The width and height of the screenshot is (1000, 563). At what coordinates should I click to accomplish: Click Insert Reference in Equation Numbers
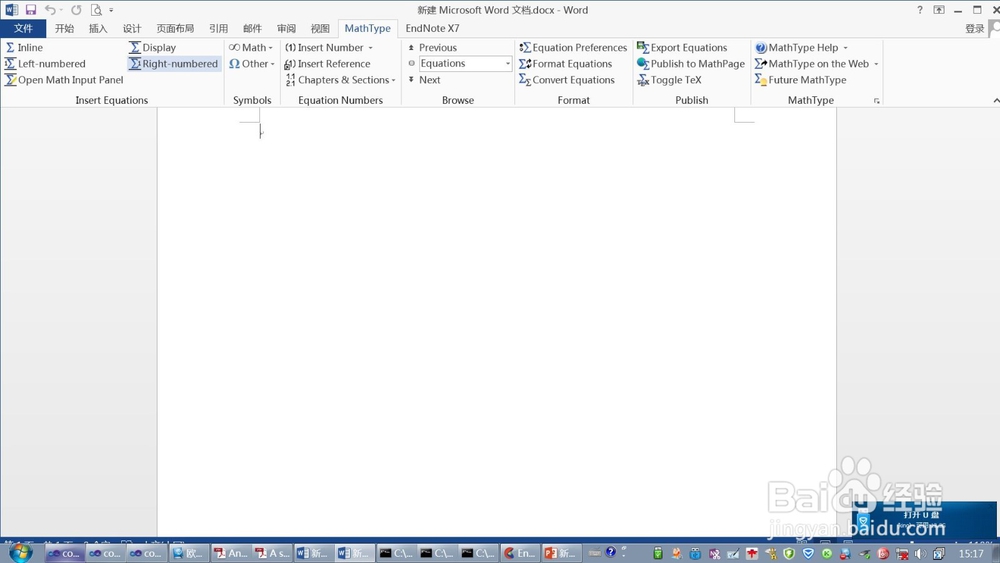[327, 64]
